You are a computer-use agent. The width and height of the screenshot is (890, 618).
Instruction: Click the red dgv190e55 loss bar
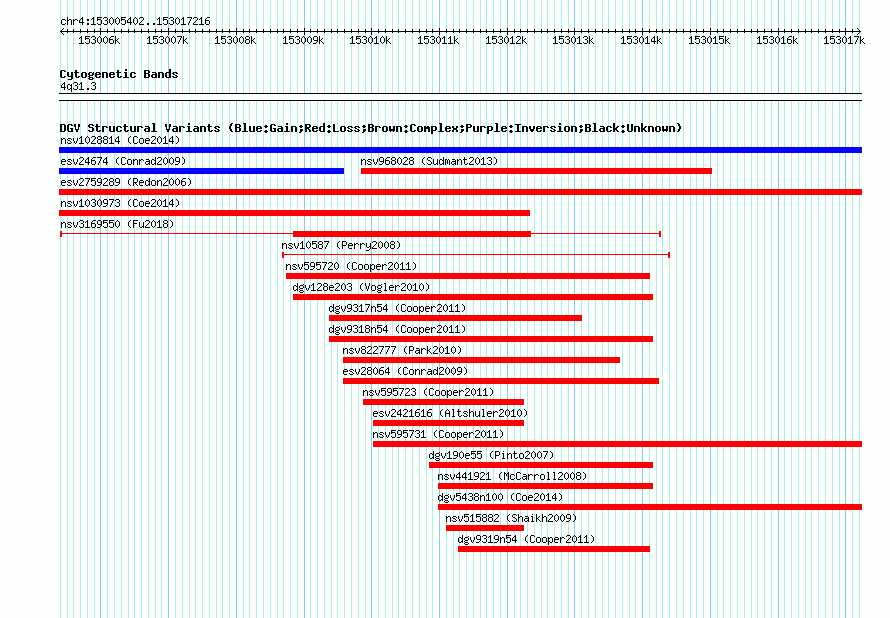[x=541, y=465]
